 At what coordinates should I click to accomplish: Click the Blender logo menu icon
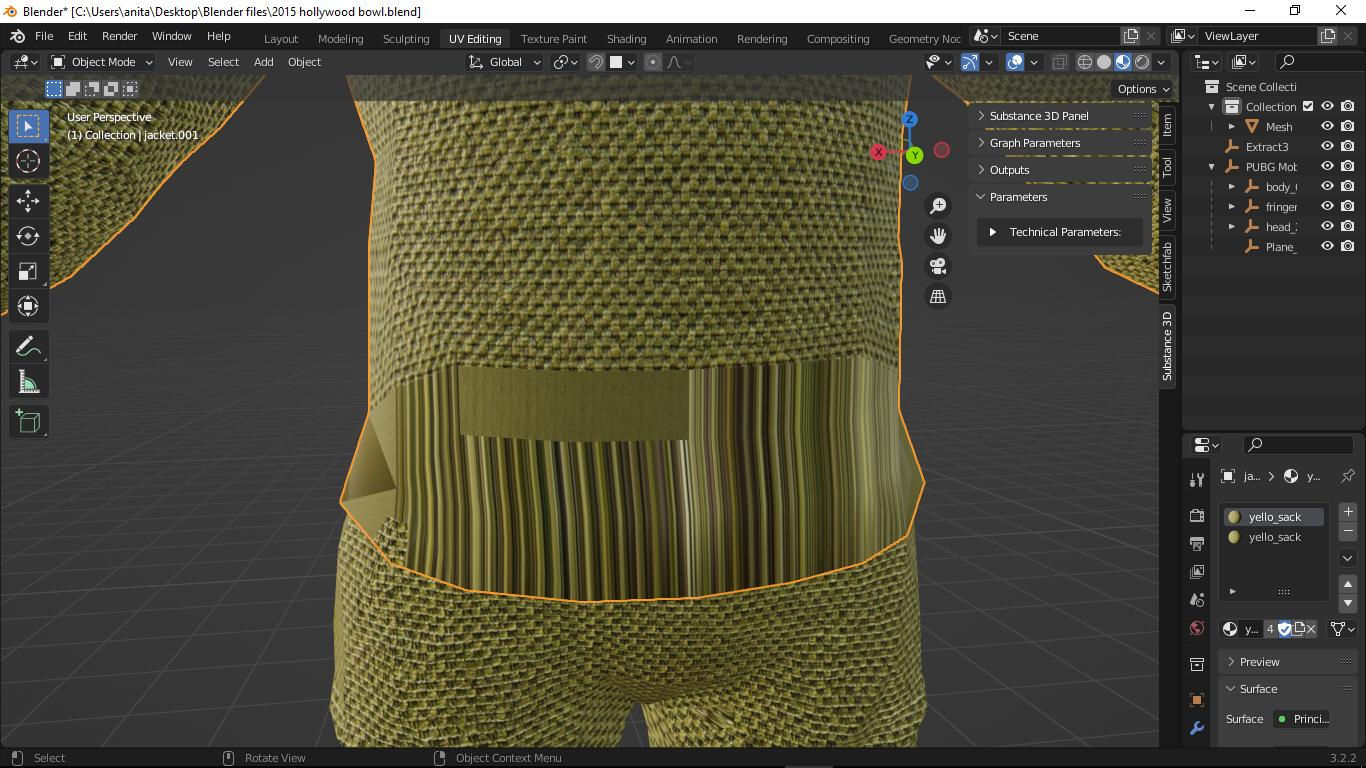17,36
